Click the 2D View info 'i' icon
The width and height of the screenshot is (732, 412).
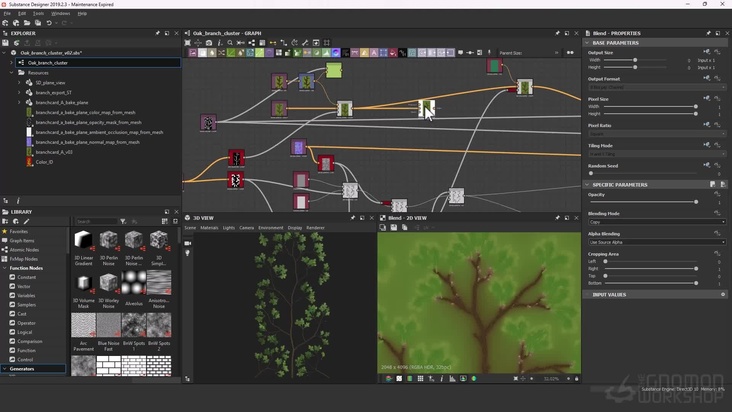tap(442, 379)
